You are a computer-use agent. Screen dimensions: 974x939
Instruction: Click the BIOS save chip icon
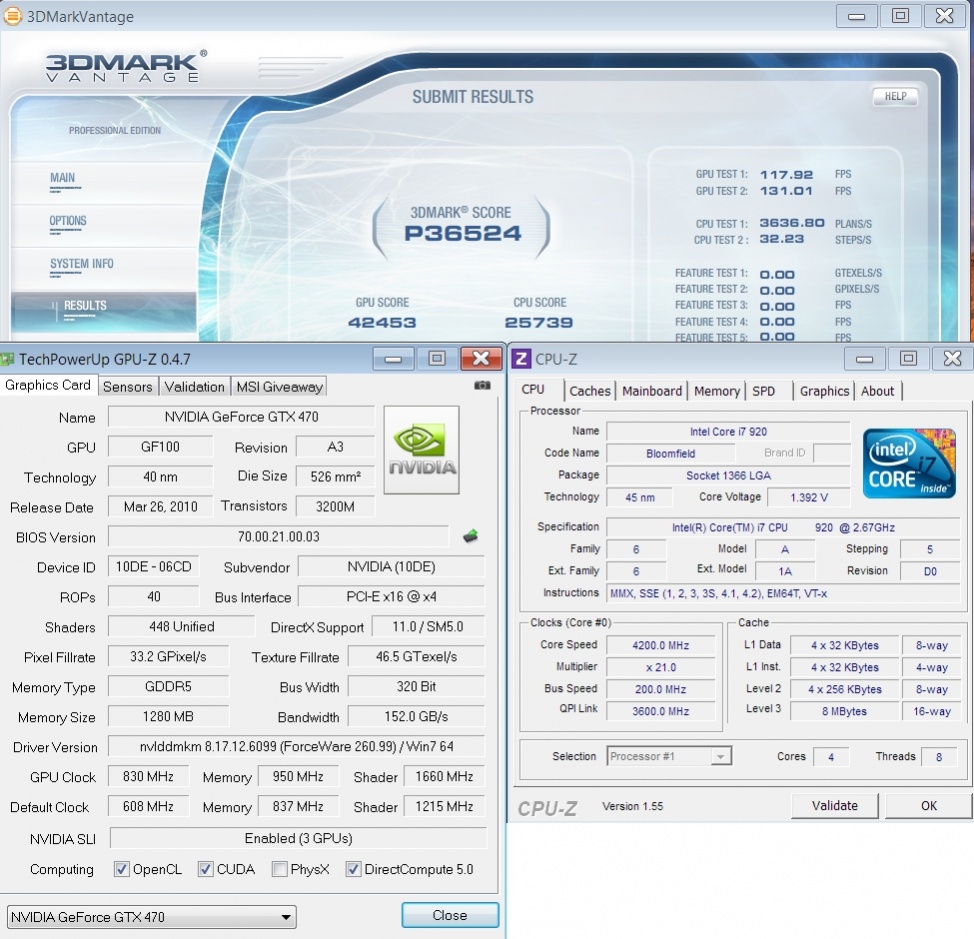click(x=470, y=535)
